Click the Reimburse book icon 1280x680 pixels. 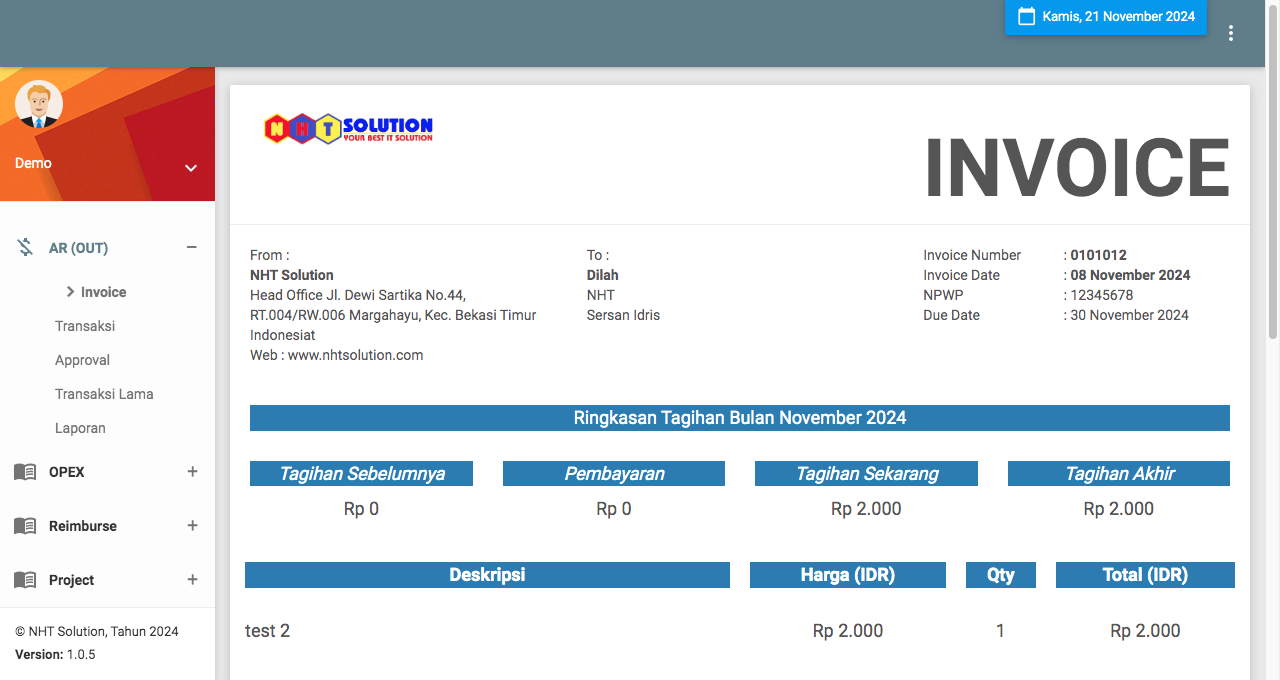click(x=25, y=526)
